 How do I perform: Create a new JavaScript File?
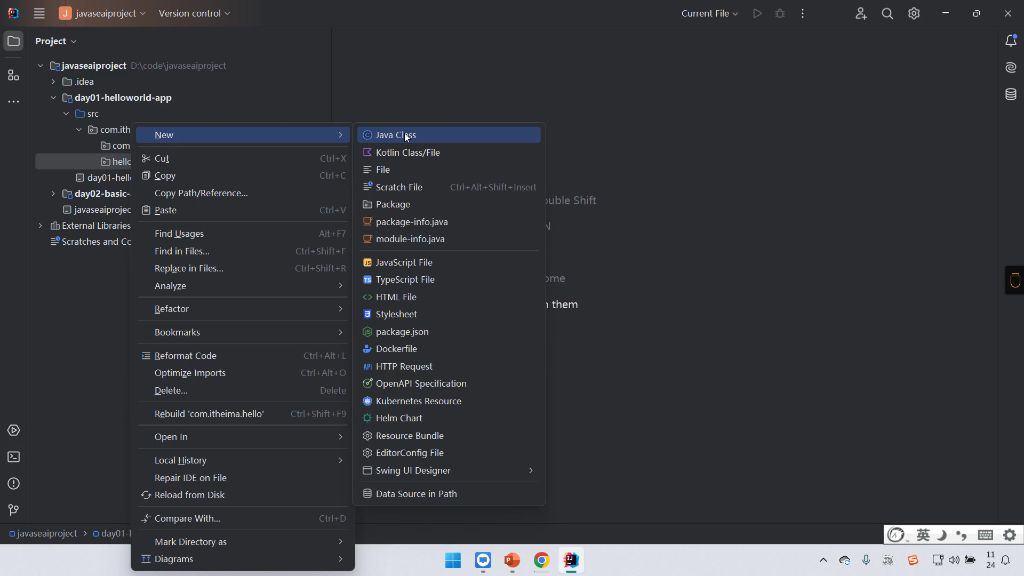449,262
